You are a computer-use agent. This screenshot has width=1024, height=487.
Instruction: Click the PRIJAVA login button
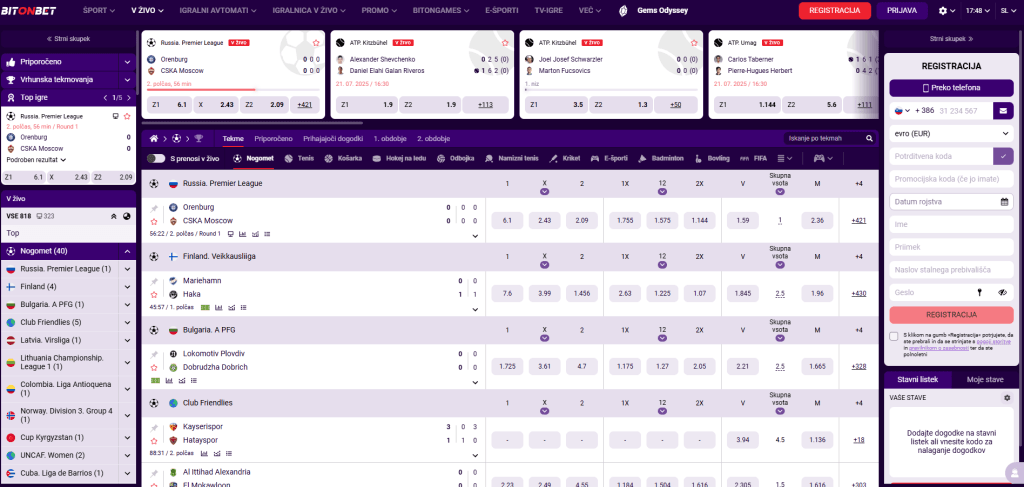pos(903,10)
